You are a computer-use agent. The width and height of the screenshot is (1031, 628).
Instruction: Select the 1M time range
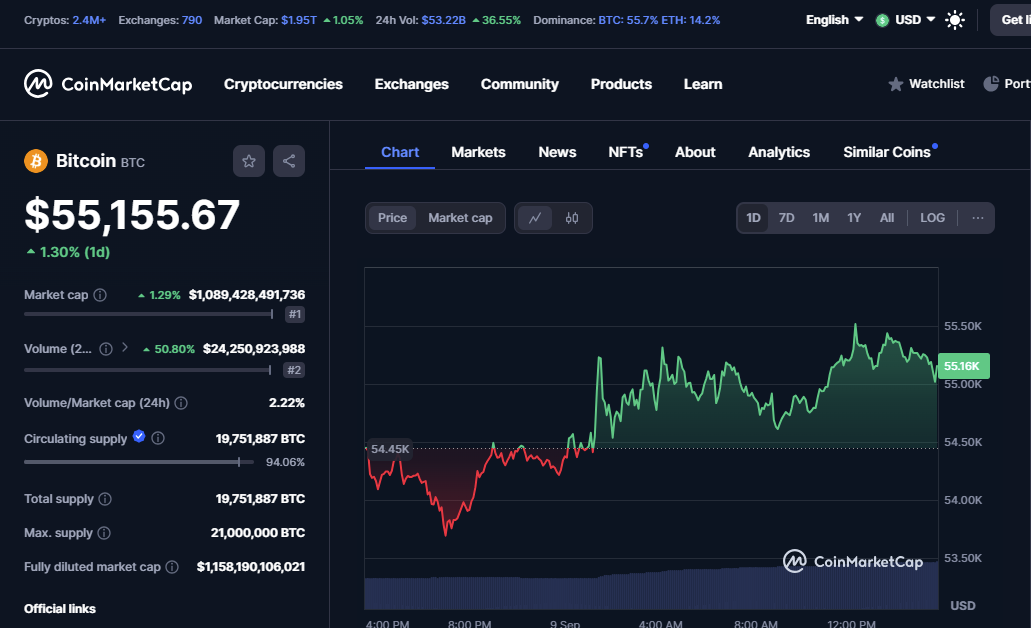821,218
